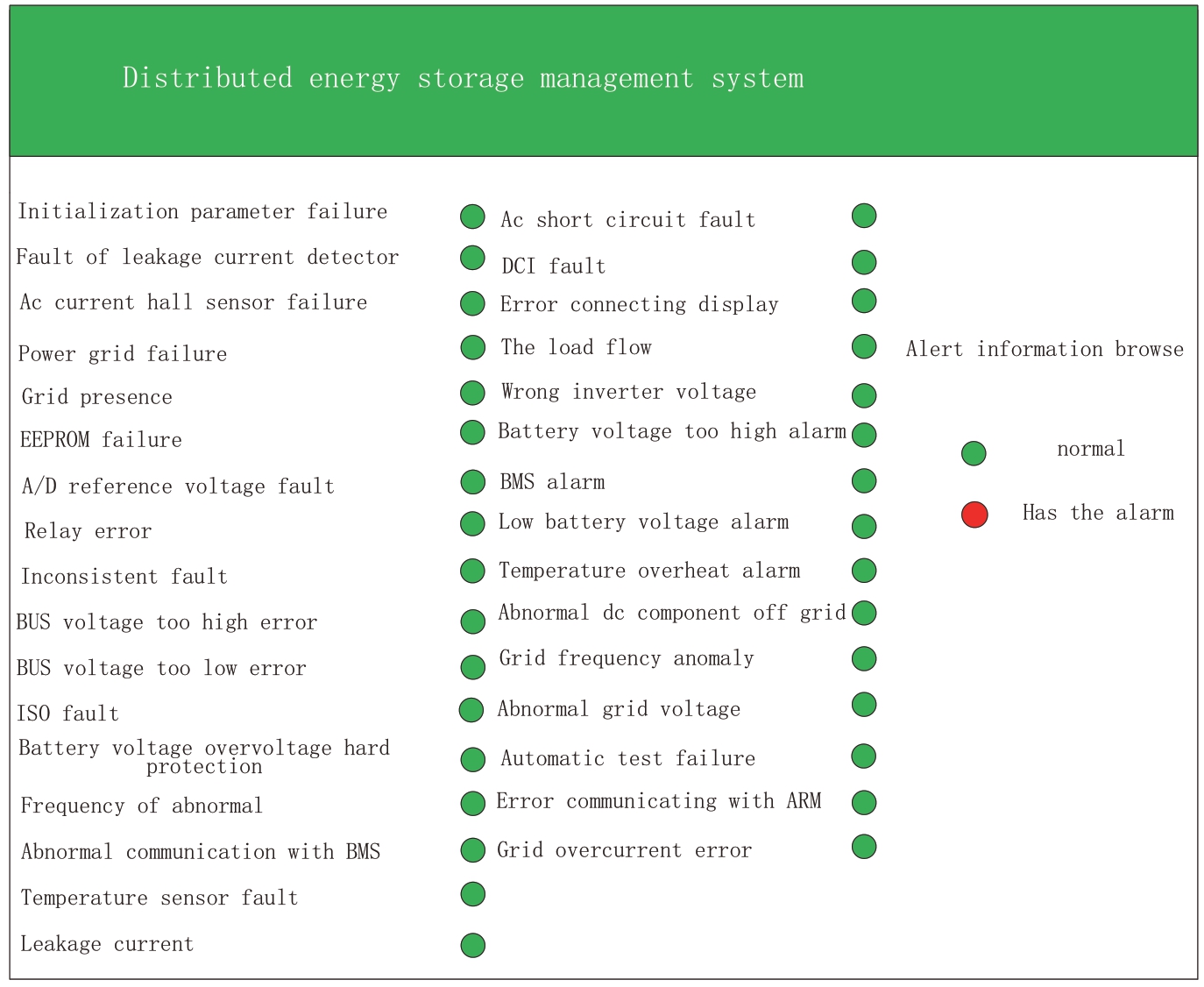The image size is (1204, 987).
Task: Click the Initialization parameter failure status indicator
Action: pos(472,217)
